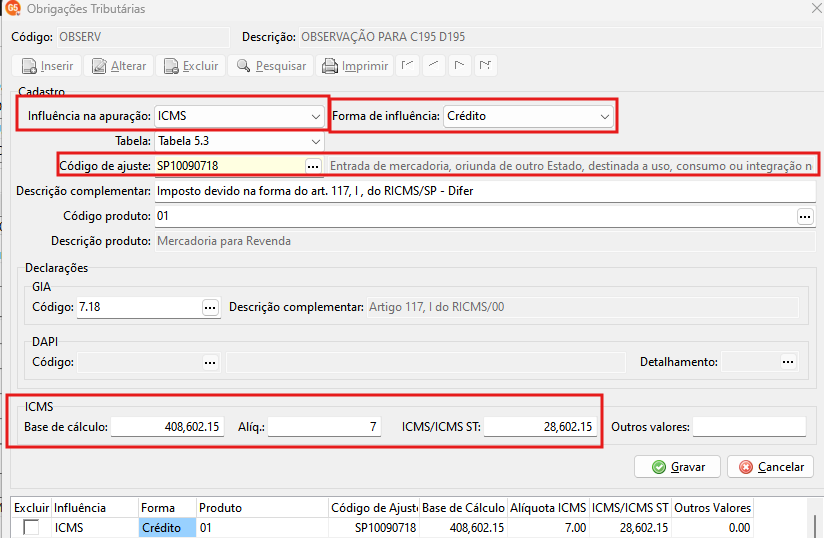Viewport: 824px width, 538px height.
Task: Go to last record navigation icon
Action: tap(486, 66)
